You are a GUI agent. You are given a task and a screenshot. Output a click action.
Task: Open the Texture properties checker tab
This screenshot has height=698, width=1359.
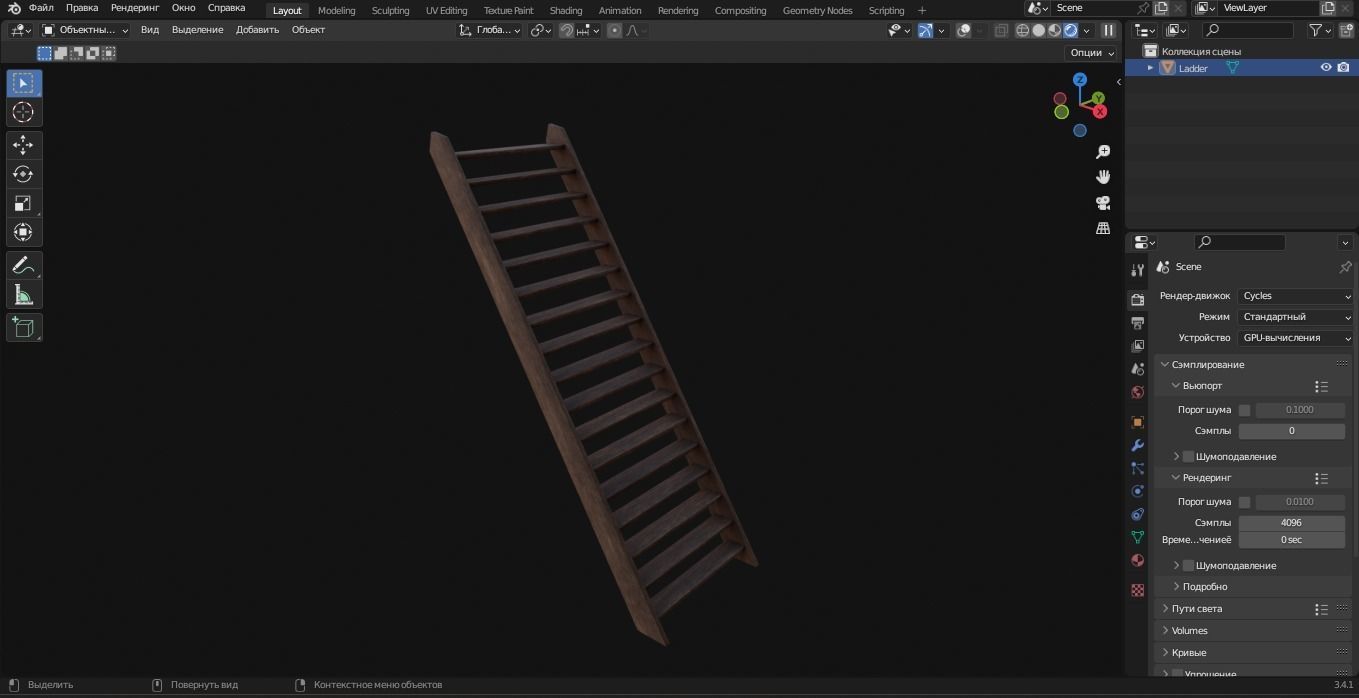(x=1137, y=590)
